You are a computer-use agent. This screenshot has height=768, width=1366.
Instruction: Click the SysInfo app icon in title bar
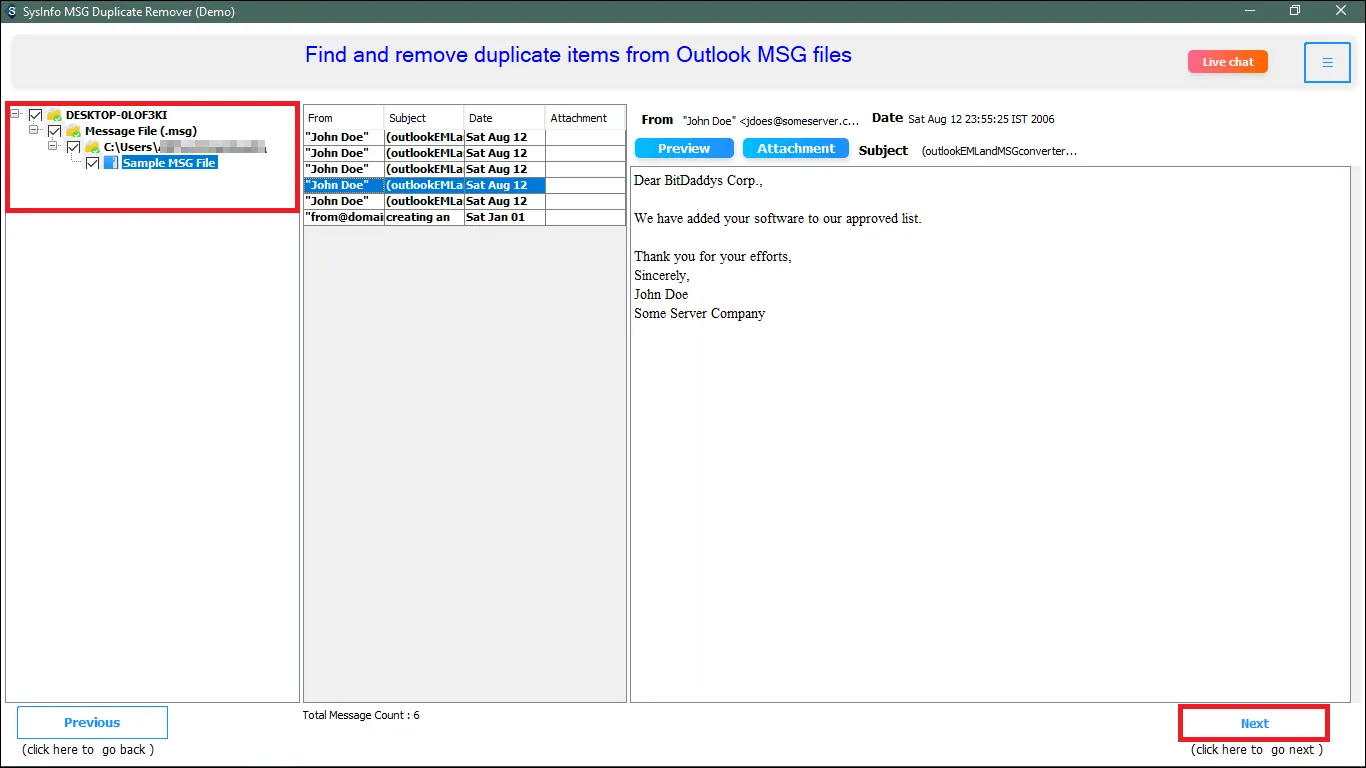(x=11, y=10)
